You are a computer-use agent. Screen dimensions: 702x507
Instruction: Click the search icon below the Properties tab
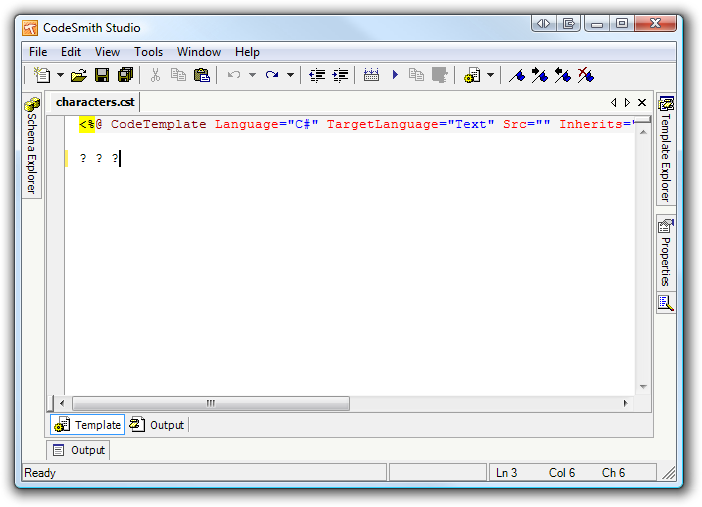[666, 303]
